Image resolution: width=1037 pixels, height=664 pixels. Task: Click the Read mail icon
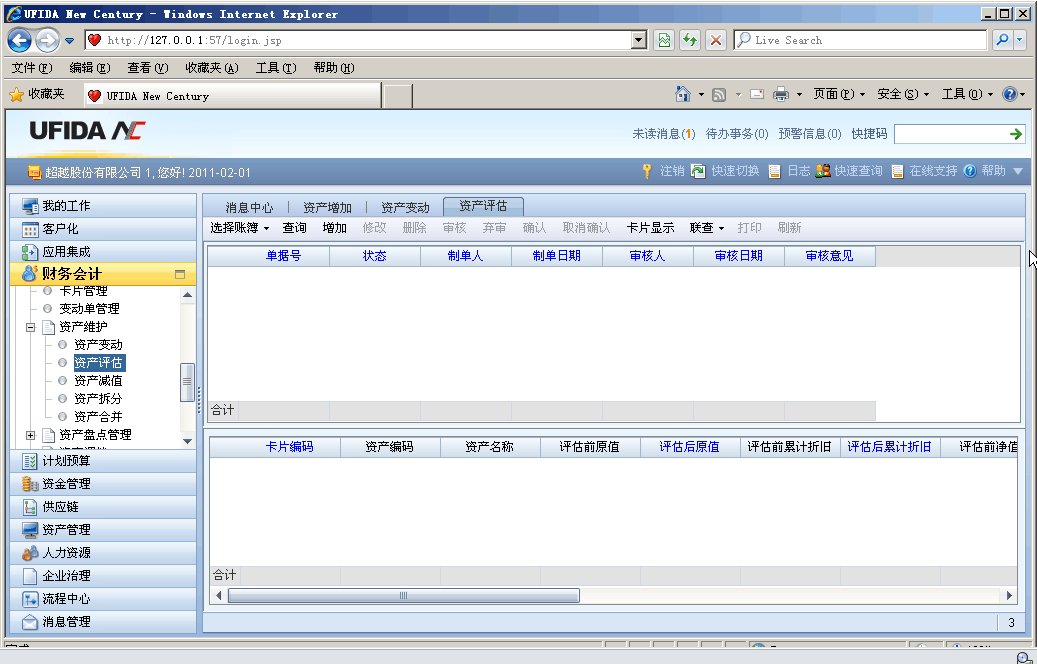(x=757, y=95)
